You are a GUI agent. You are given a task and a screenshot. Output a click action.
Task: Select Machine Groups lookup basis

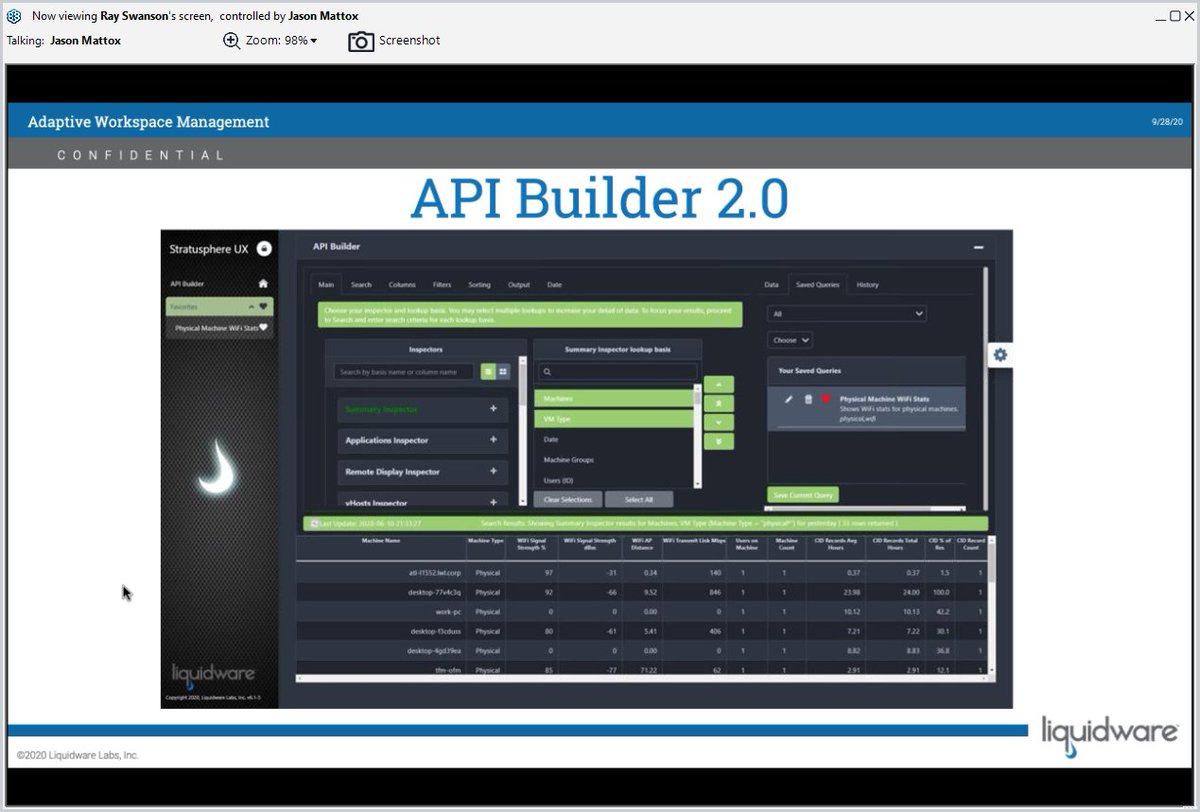pyautogui.click(x=613, y=460)
